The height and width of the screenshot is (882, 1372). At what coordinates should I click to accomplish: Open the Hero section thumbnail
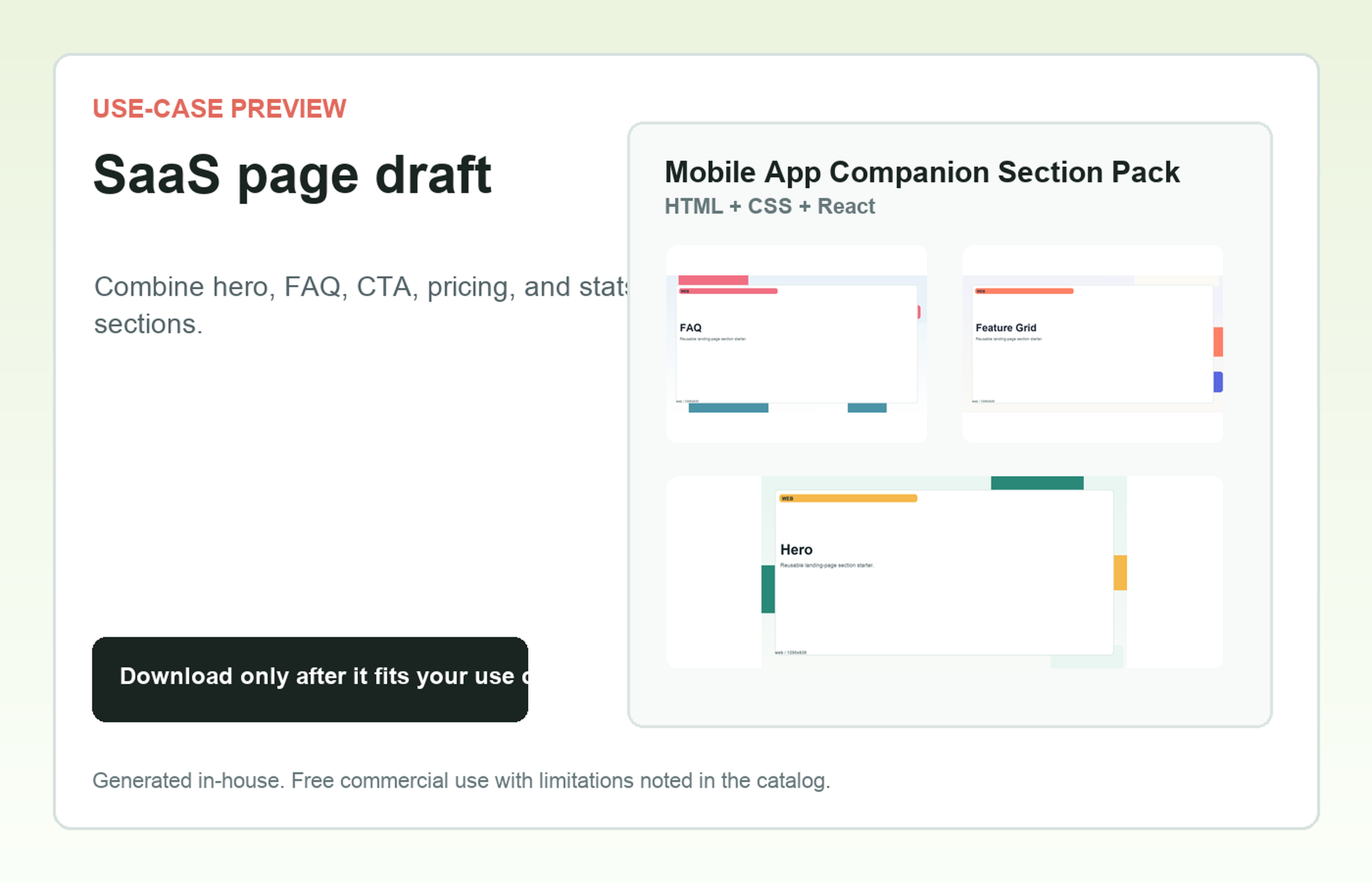coord(945,572)
